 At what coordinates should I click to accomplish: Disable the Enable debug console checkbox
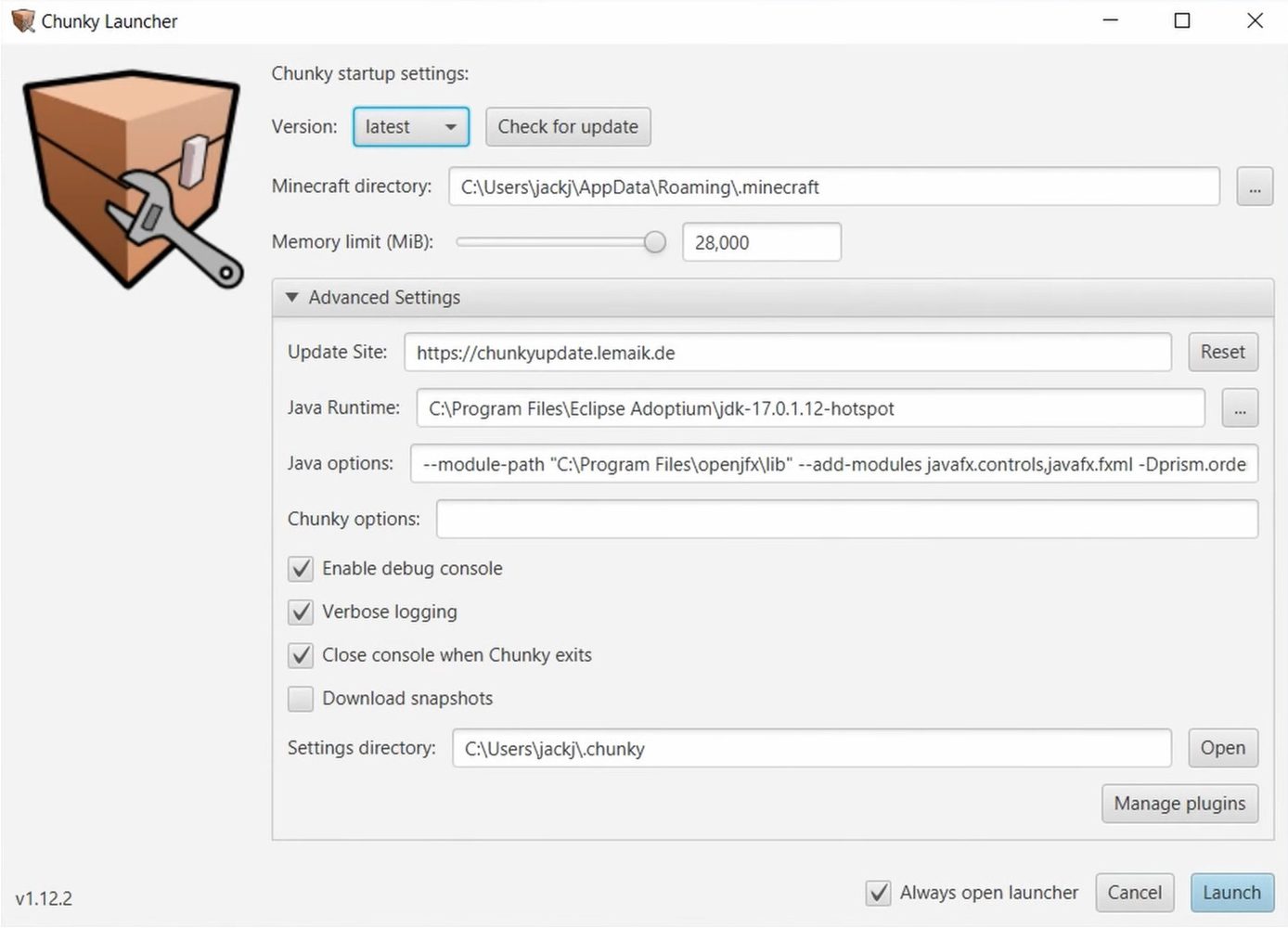pos(301,569)
